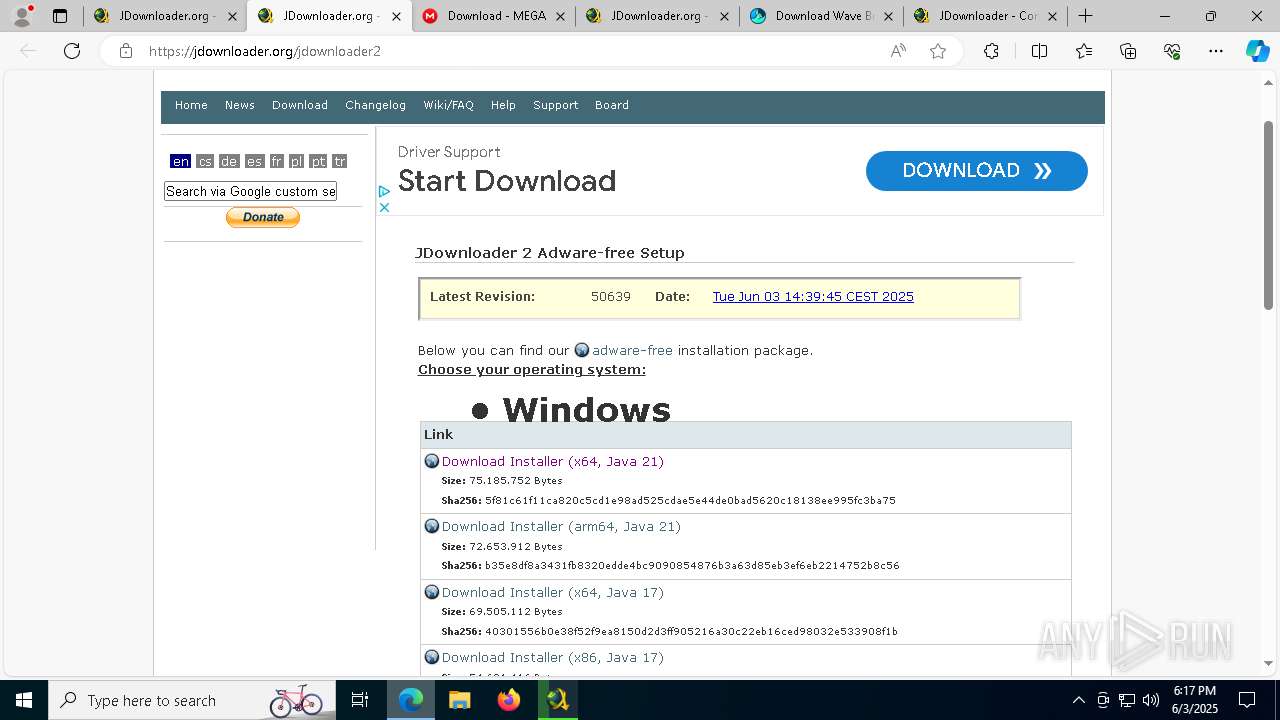
Task: Focus the Google custom search field
Action: click(250, 191)
